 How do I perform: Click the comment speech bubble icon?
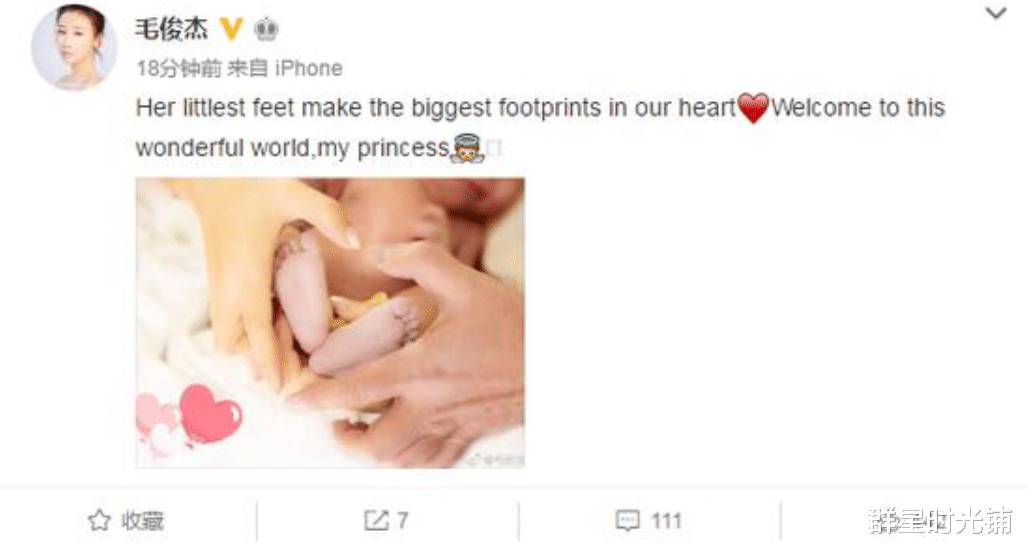pyautogui.click(x=627, y=520)
